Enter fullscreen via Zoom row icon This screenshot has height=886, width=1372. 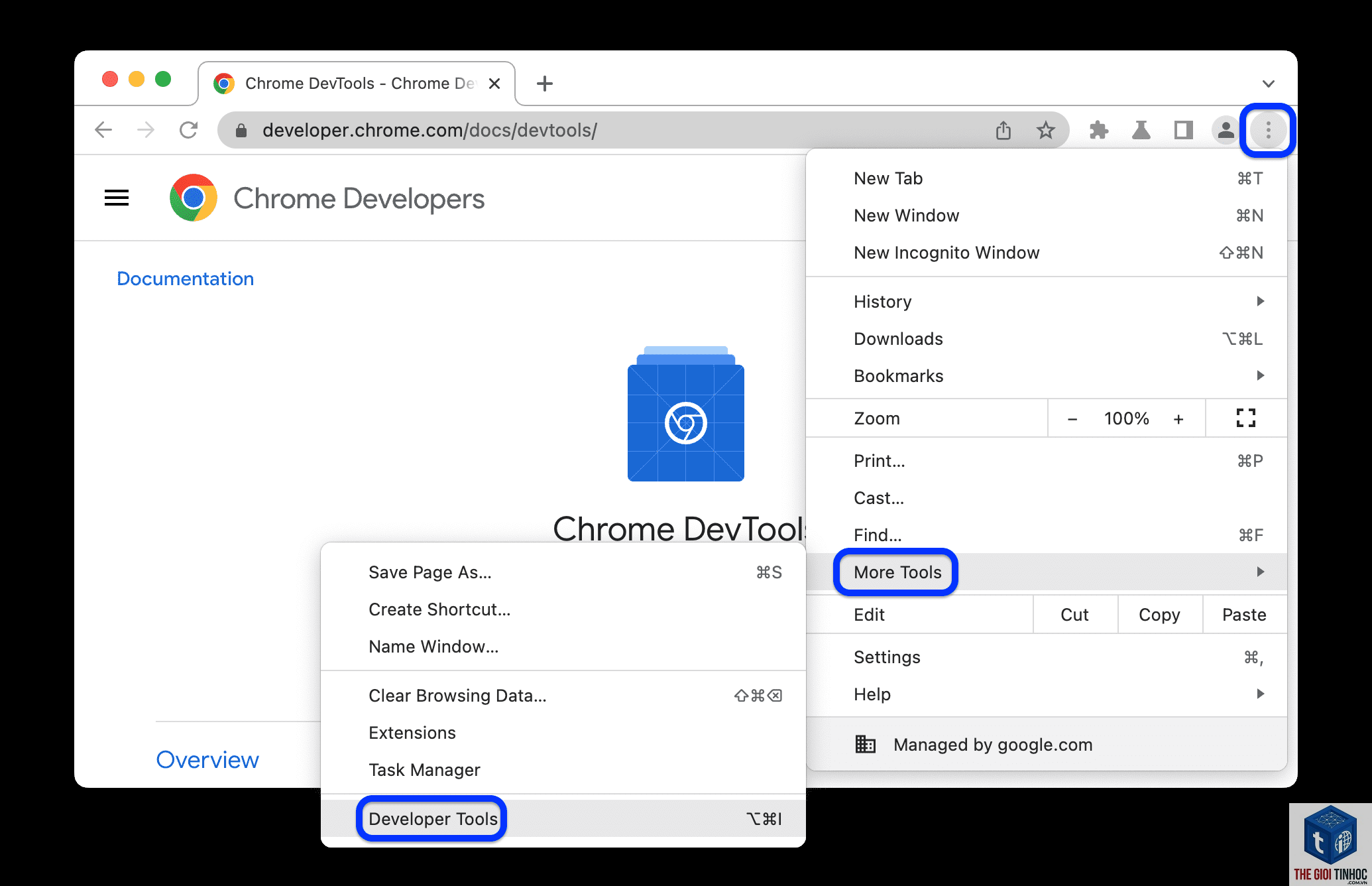1246,418
